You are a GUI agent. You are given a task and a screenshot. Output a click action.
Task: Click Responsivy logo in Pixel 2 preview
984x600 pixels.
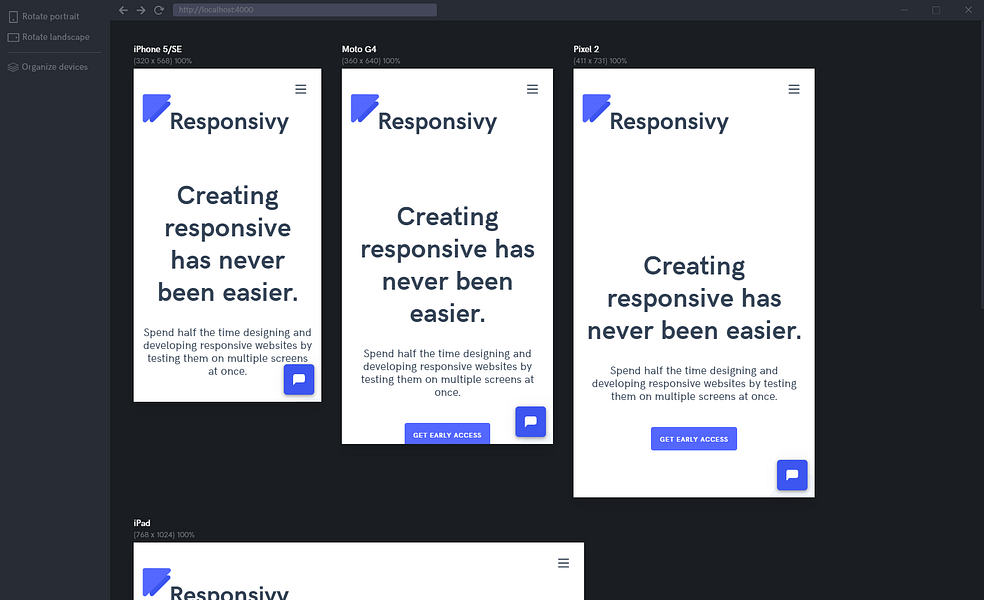pos(656,114)
